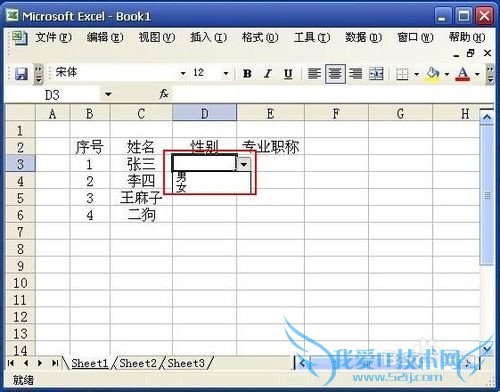The width and height of the screenshot is (500, 392).
Task: Click cell containing 二狗
Action: click(141, 215)
